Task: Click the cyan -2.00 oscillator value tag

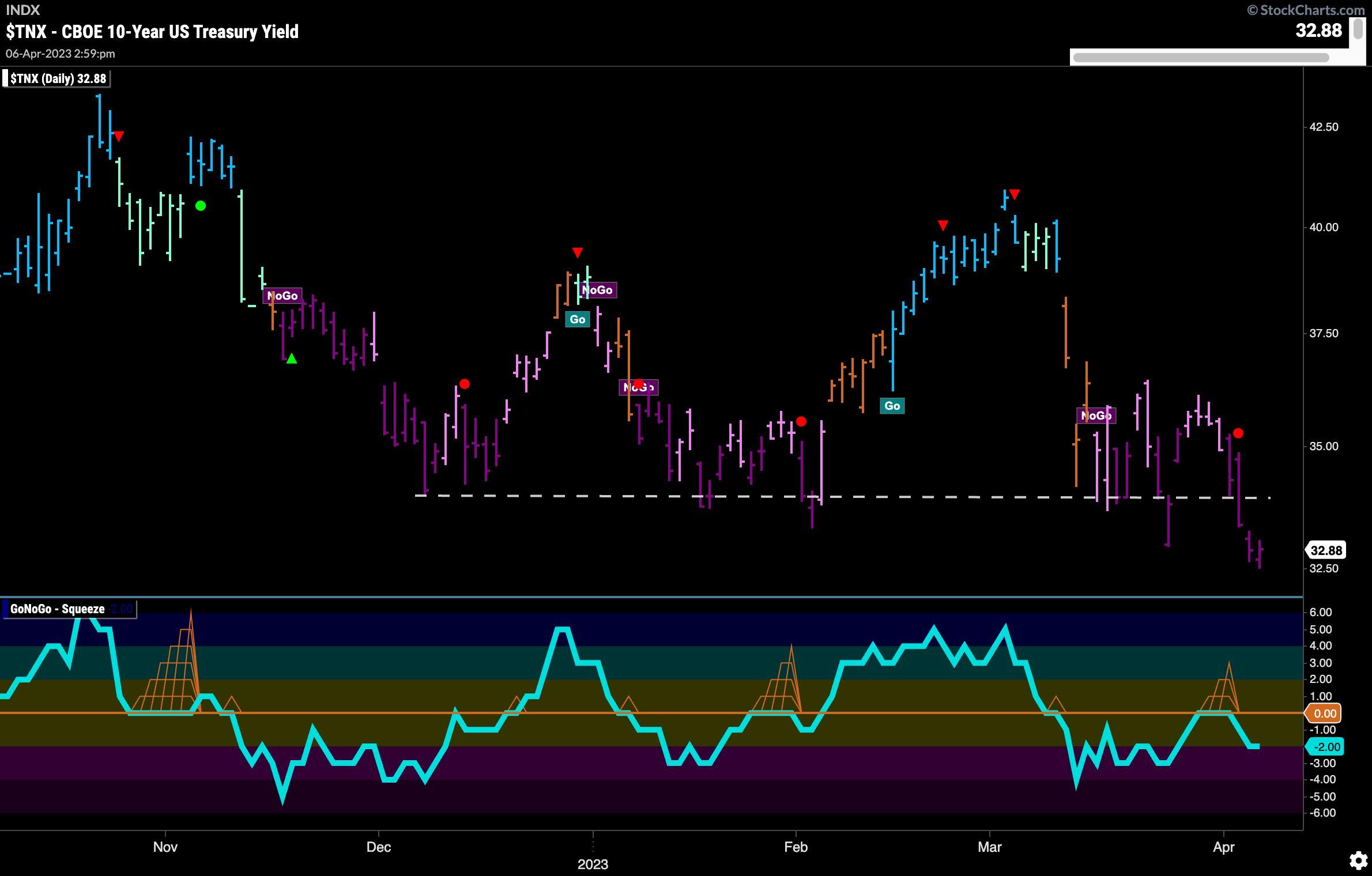Action: coord(1325,747)
